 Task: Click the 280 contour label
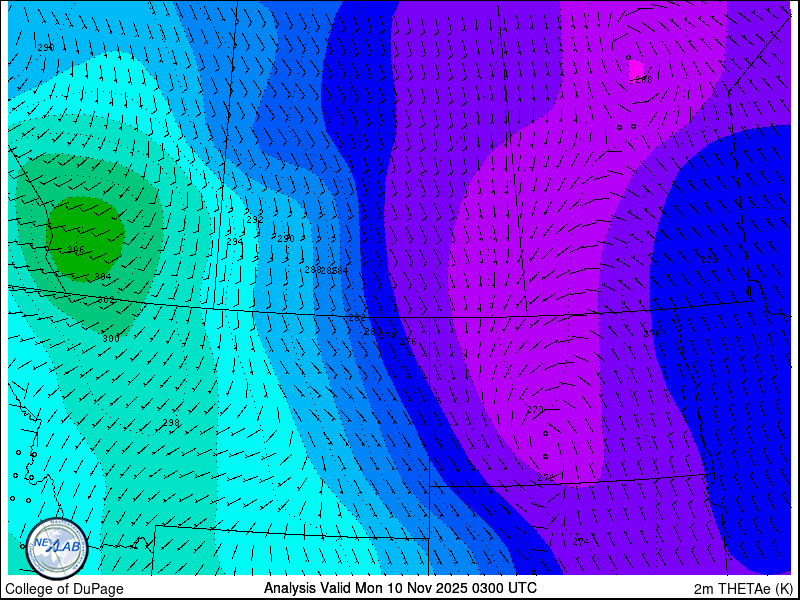(370, 332)
